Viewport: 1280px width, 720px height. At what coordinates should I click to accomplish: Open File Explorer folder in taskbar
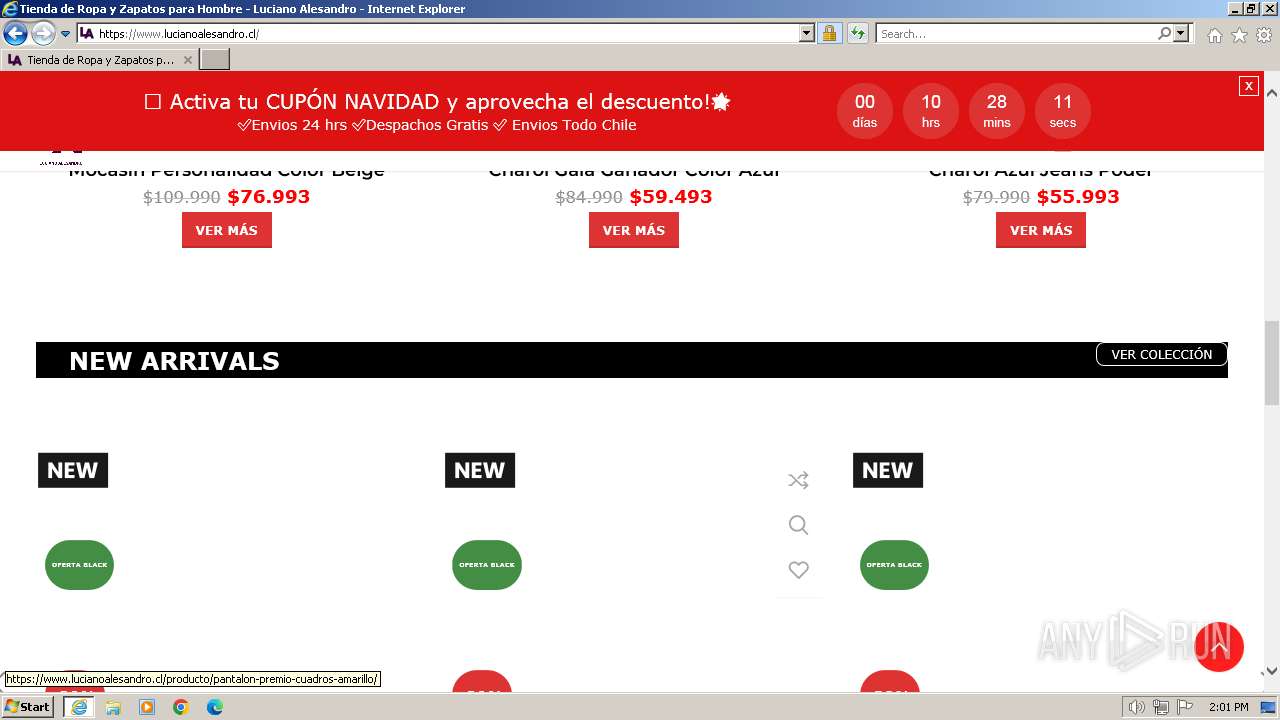click(113, 707)
